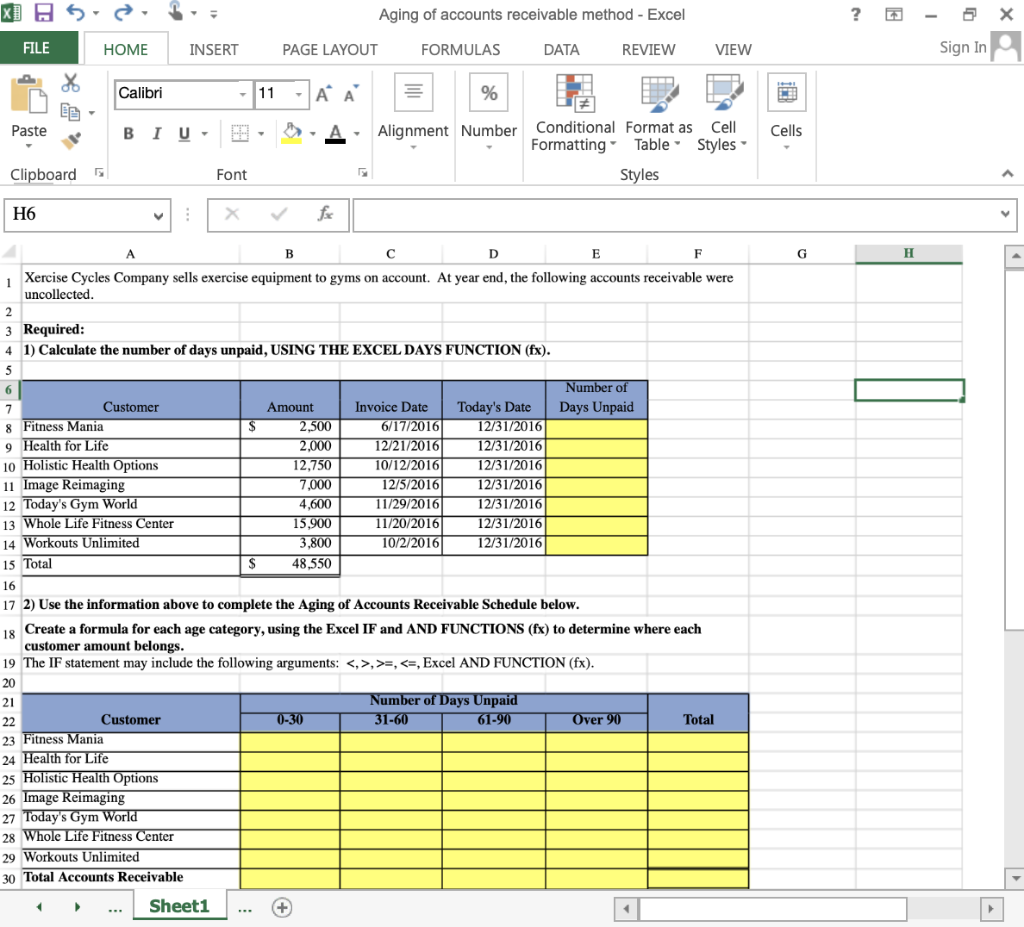This screenshot has height=927, width=1024.
Task: Switch to the REVIEW tab
Action: point(648,50)
